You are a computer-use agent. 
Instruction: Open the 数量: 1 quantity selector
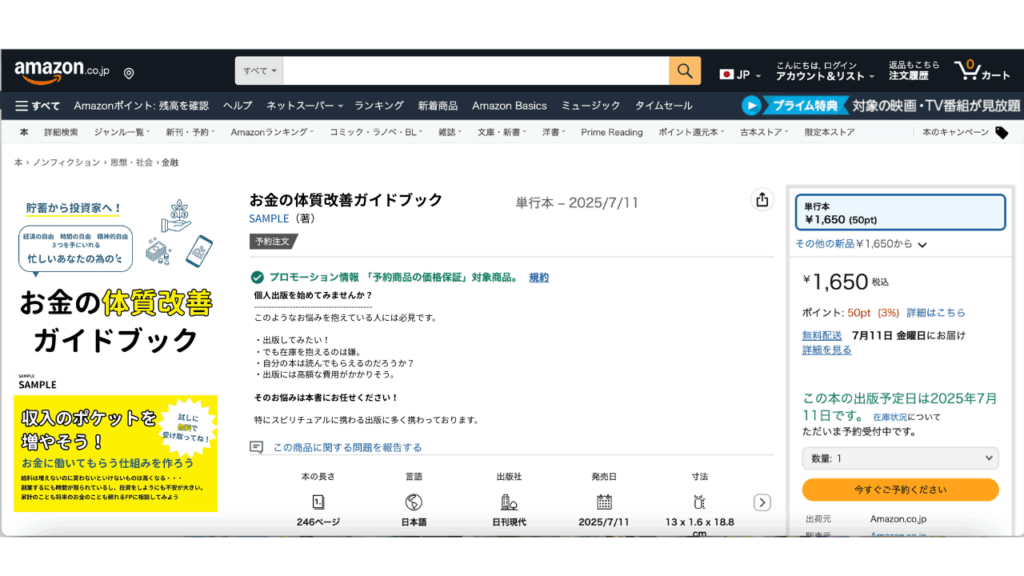[901, 458]
